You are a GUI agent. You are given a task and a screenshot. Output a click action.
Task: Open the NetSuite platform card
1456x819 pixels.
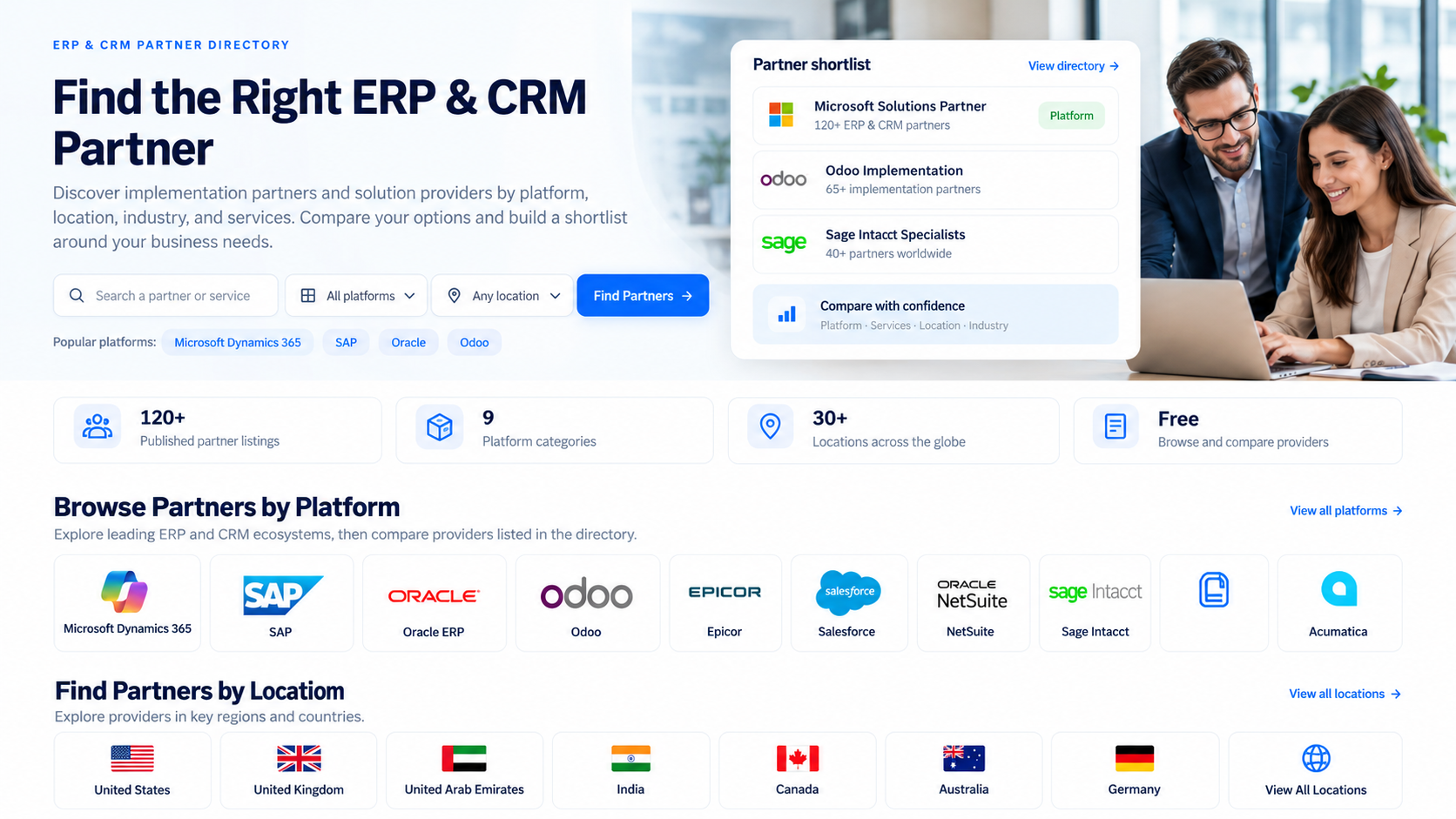tap(973, 603)
